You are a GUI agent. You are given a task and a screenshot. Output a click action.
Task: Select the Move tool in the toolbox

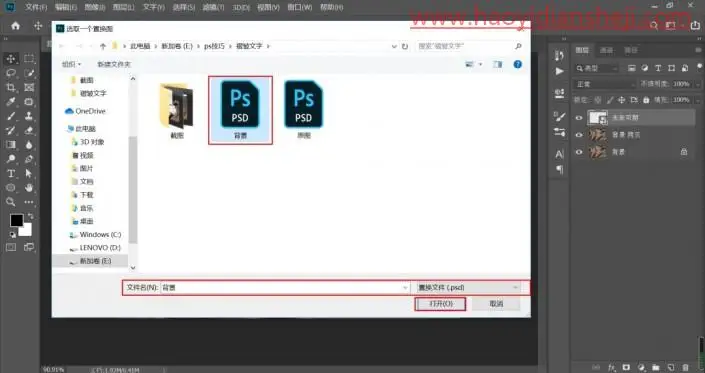11,58
